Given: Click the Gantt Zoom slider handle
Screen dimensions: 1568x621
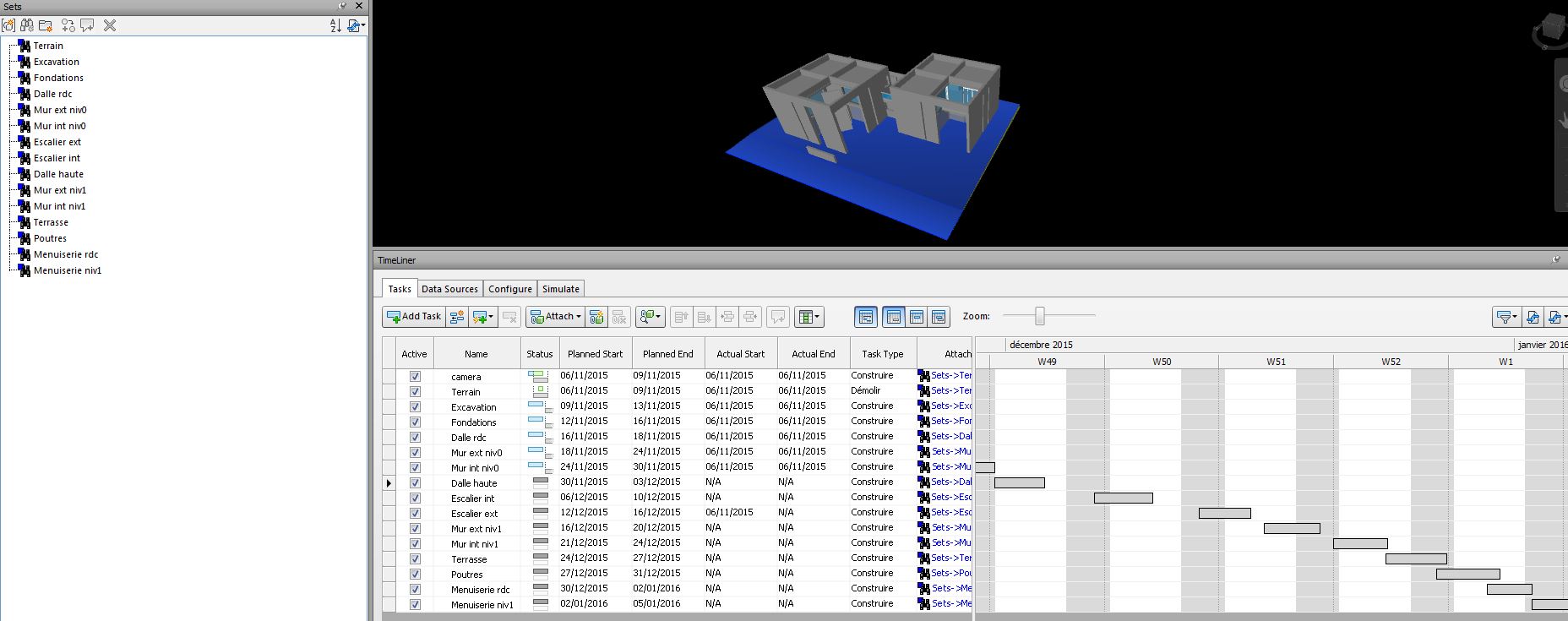Looking at the screenshot, I should point(1040,316).
